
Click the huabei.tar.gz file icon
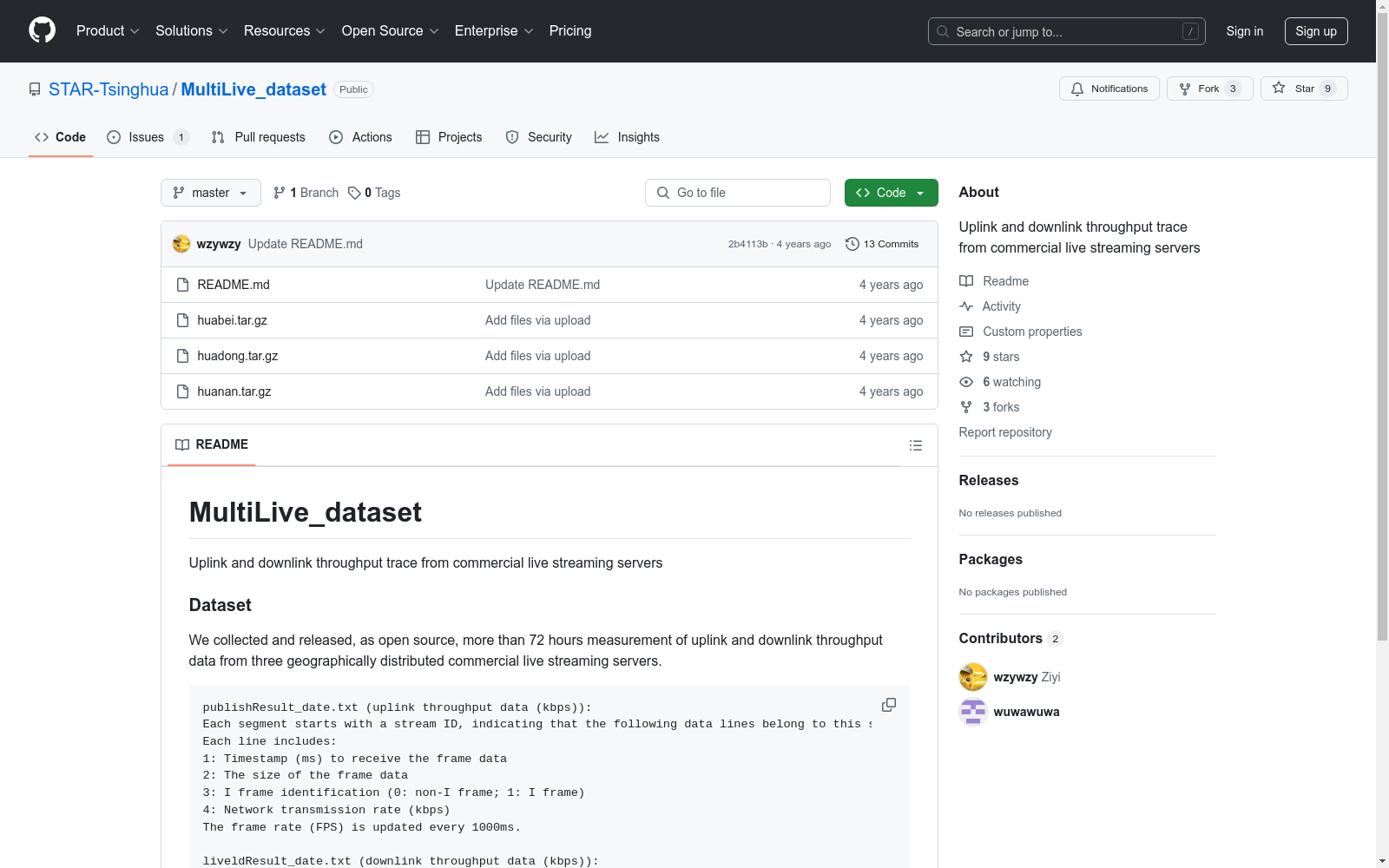point(182,320)
